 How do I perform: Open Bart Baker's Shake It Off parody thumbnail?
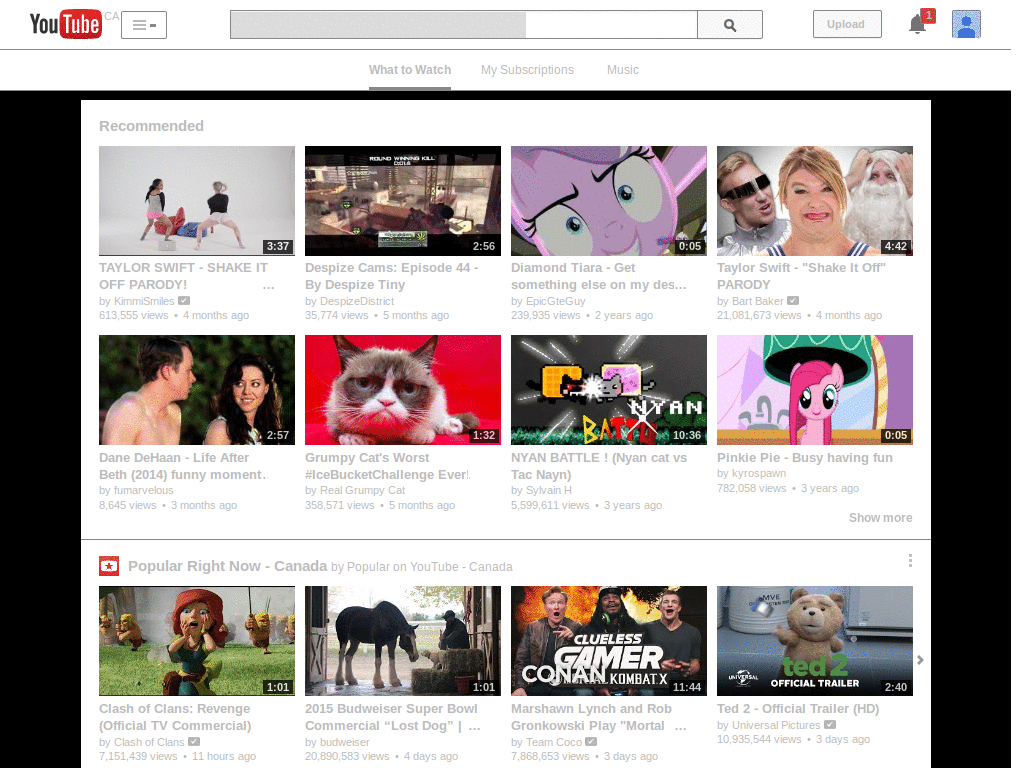[x=814, y=200]
